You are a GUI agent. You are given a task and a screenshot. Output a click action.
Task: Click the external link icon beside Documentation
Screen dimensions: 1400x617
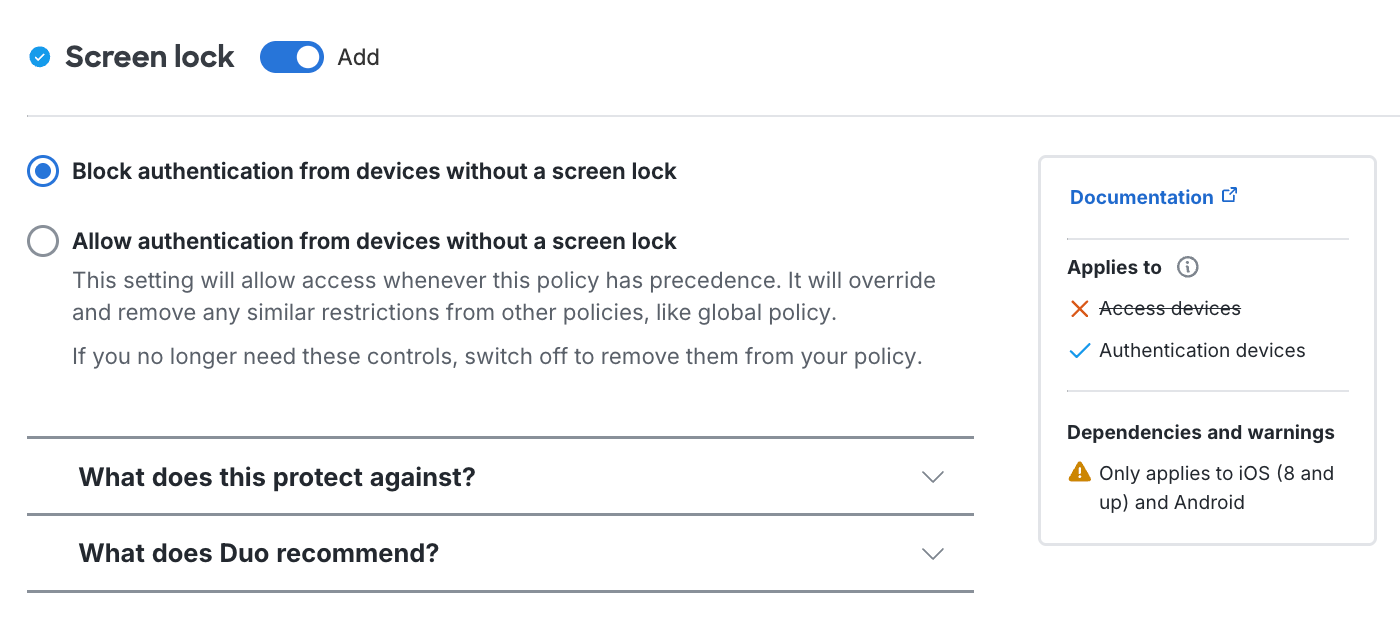[x=1229, y=194]
